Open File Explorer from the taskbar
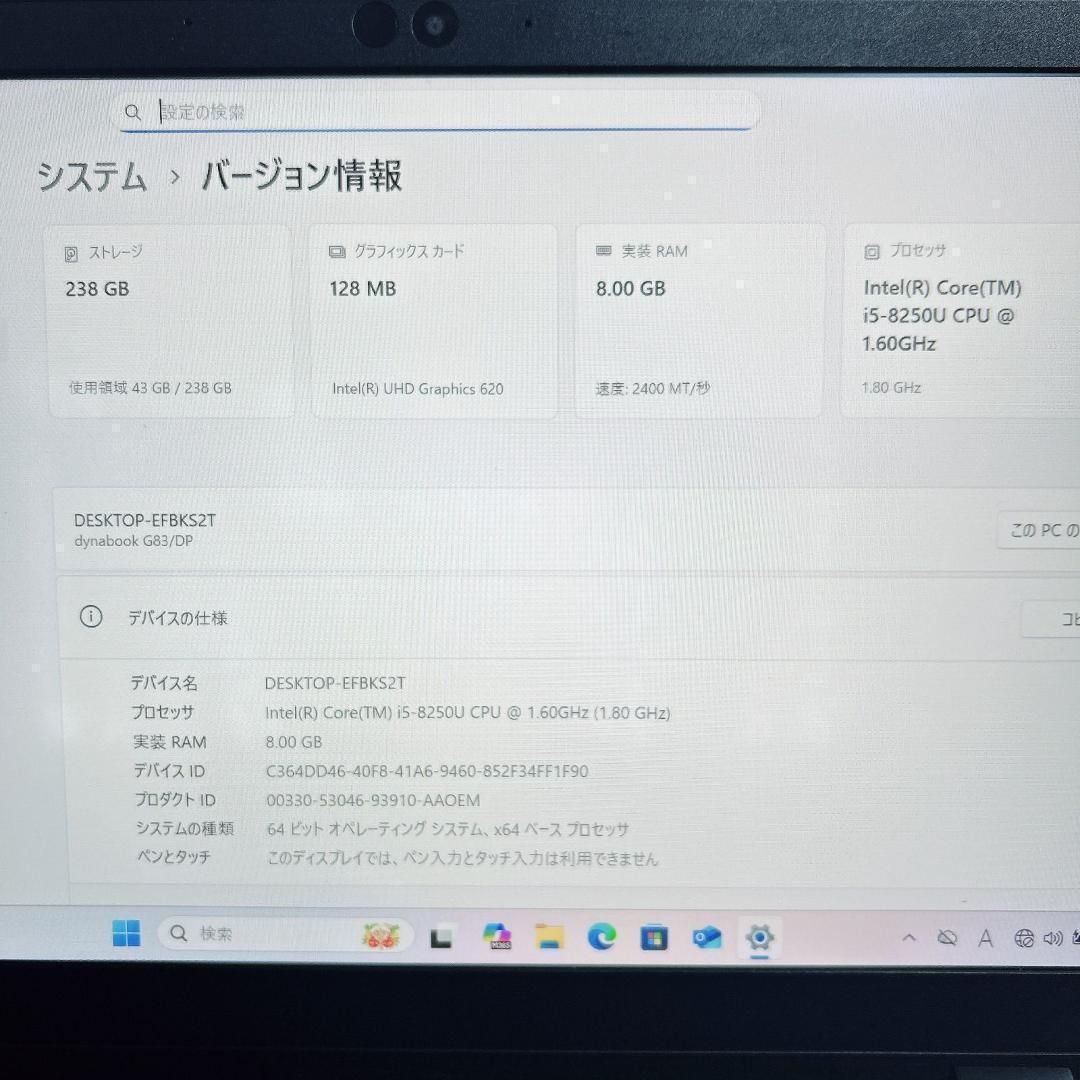Screen dimensions: 1080x1080 tap(549, 936)
